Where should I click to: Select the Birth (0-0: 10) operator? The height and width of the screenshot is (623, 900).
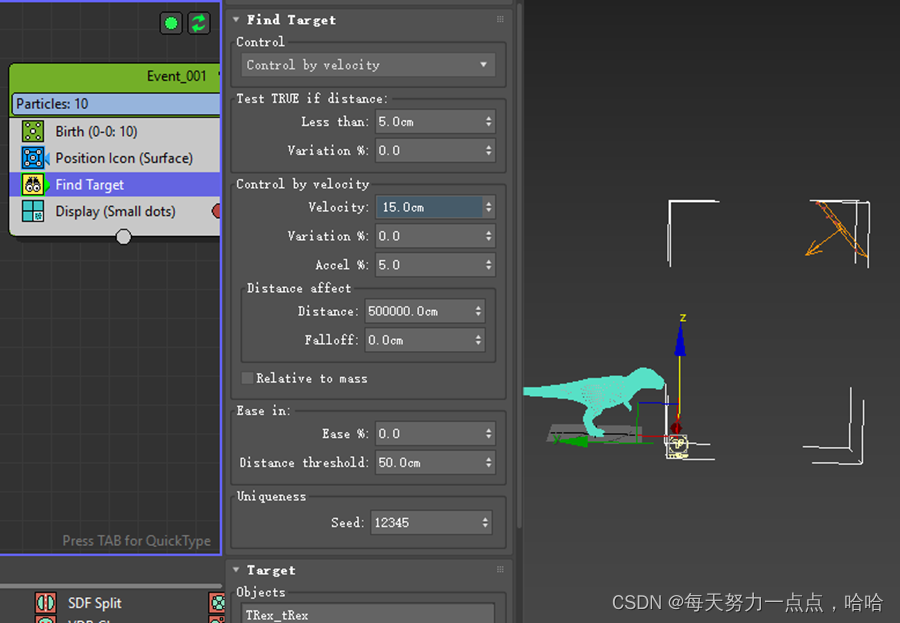pyautogui.click(x=115, y=131)
